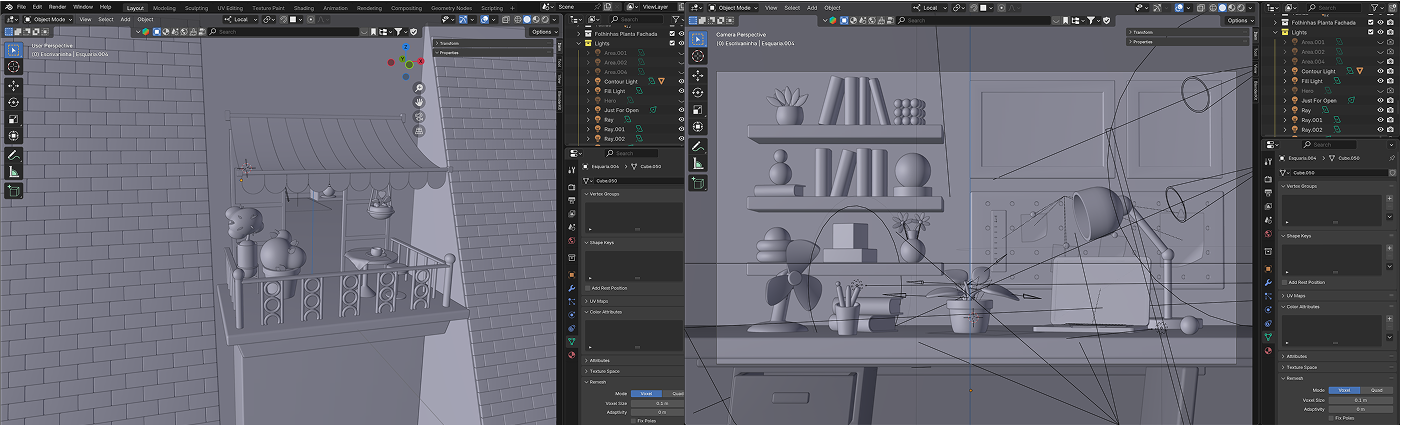
Task: Hide Fill Light in left outliner
Action: click(681, 91)
